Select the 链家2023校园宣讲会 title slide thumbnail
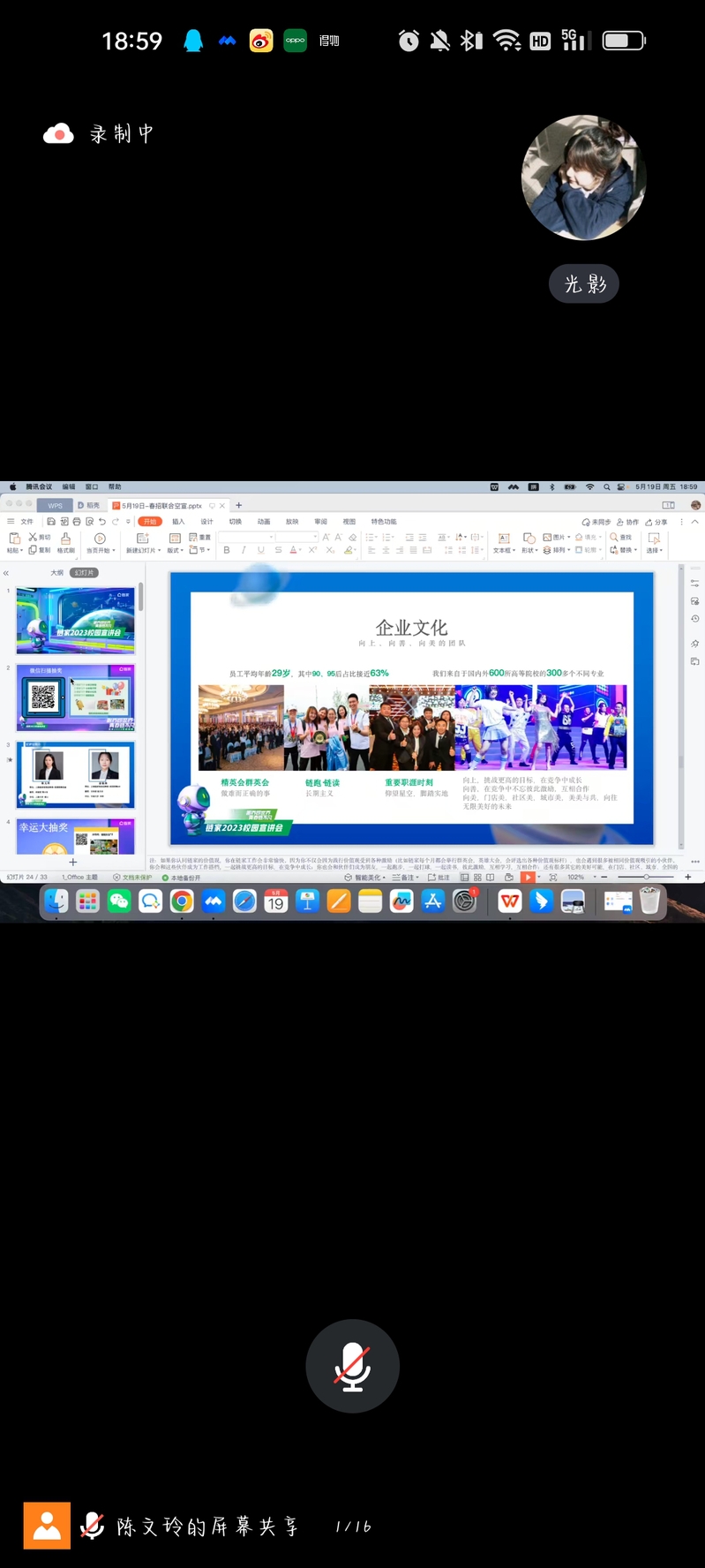This screenshot has height=1568, width=705. [76, 619]
